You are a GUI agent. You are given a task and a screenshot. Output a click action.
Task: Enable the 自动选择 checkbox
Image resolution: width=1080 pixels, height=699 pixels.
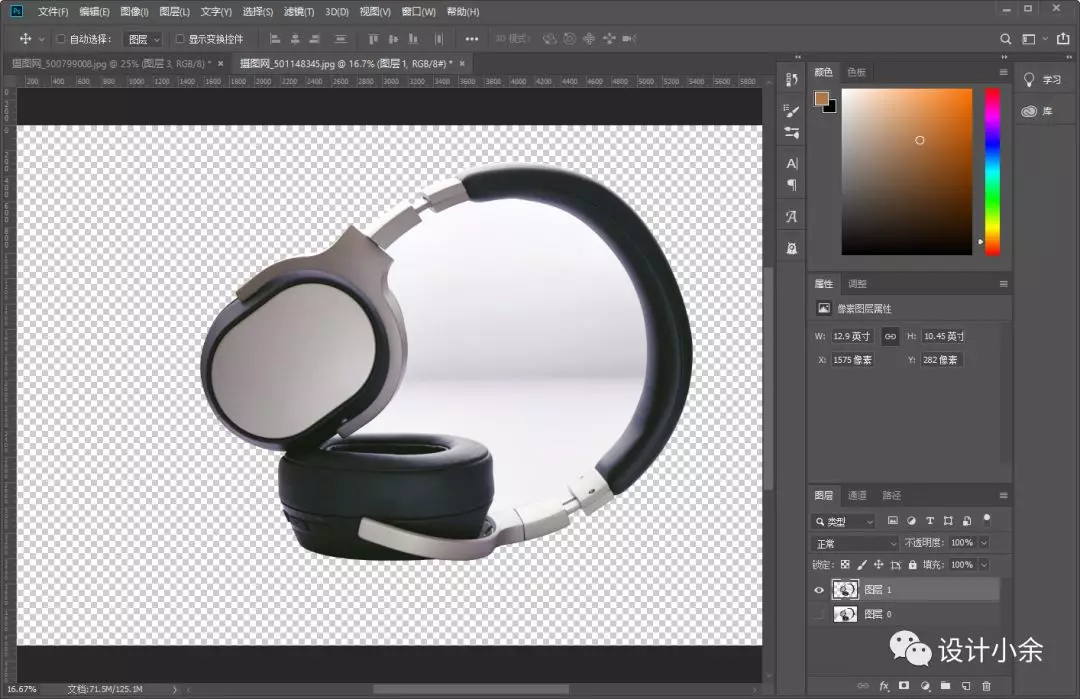[61, 39]
